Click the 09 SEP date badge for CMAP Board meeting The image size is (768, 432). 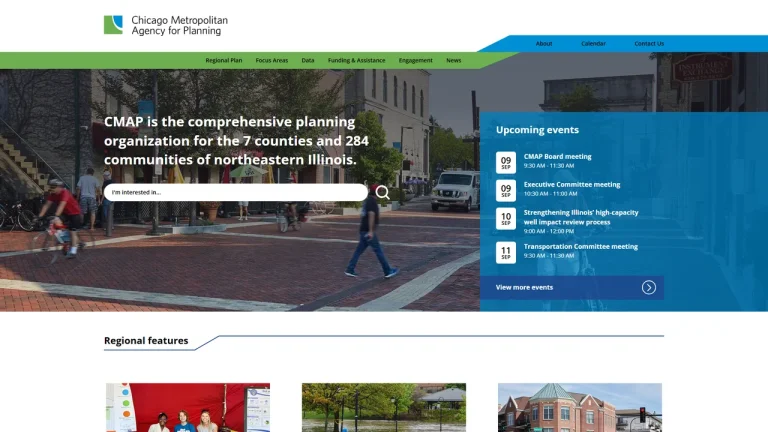coord(506,163)
